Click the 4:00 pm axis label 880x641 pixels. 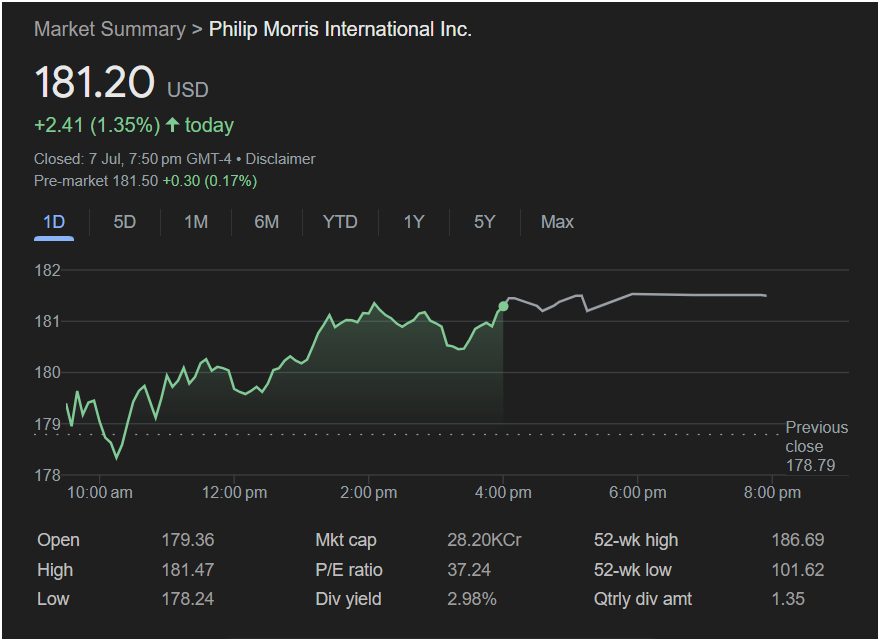click(503, 493)
